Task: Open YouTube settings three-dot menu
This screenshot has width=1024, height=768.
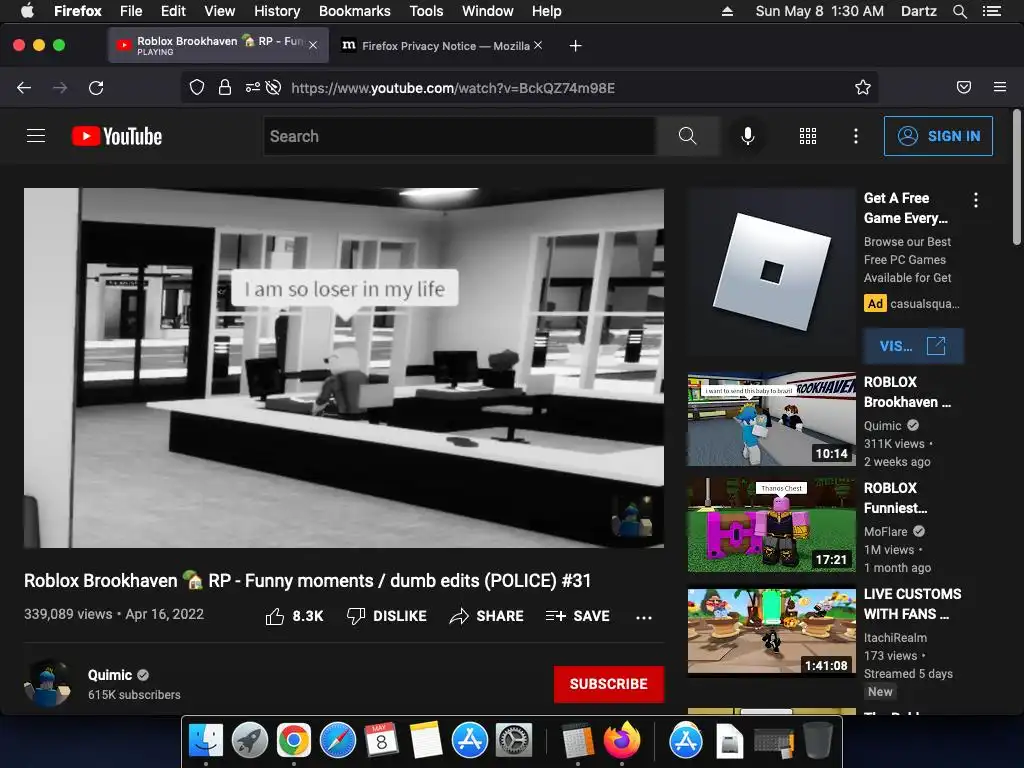Action: (x=856, y=136)
